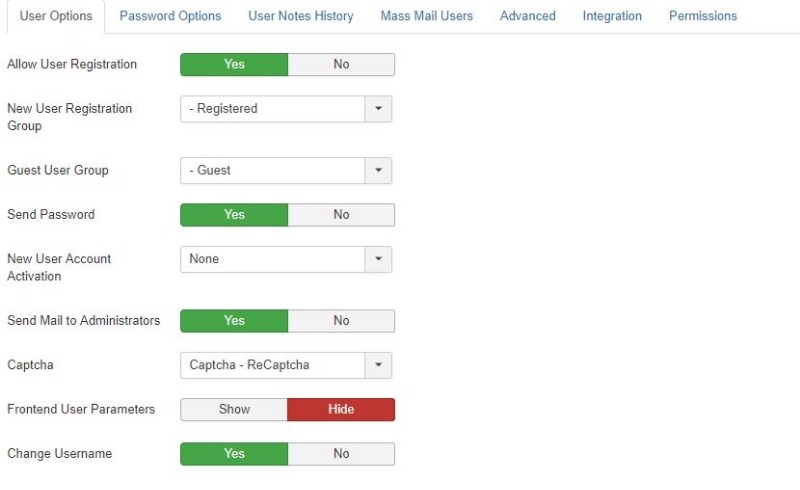Set Send Password to No

[x=341, y=214]
